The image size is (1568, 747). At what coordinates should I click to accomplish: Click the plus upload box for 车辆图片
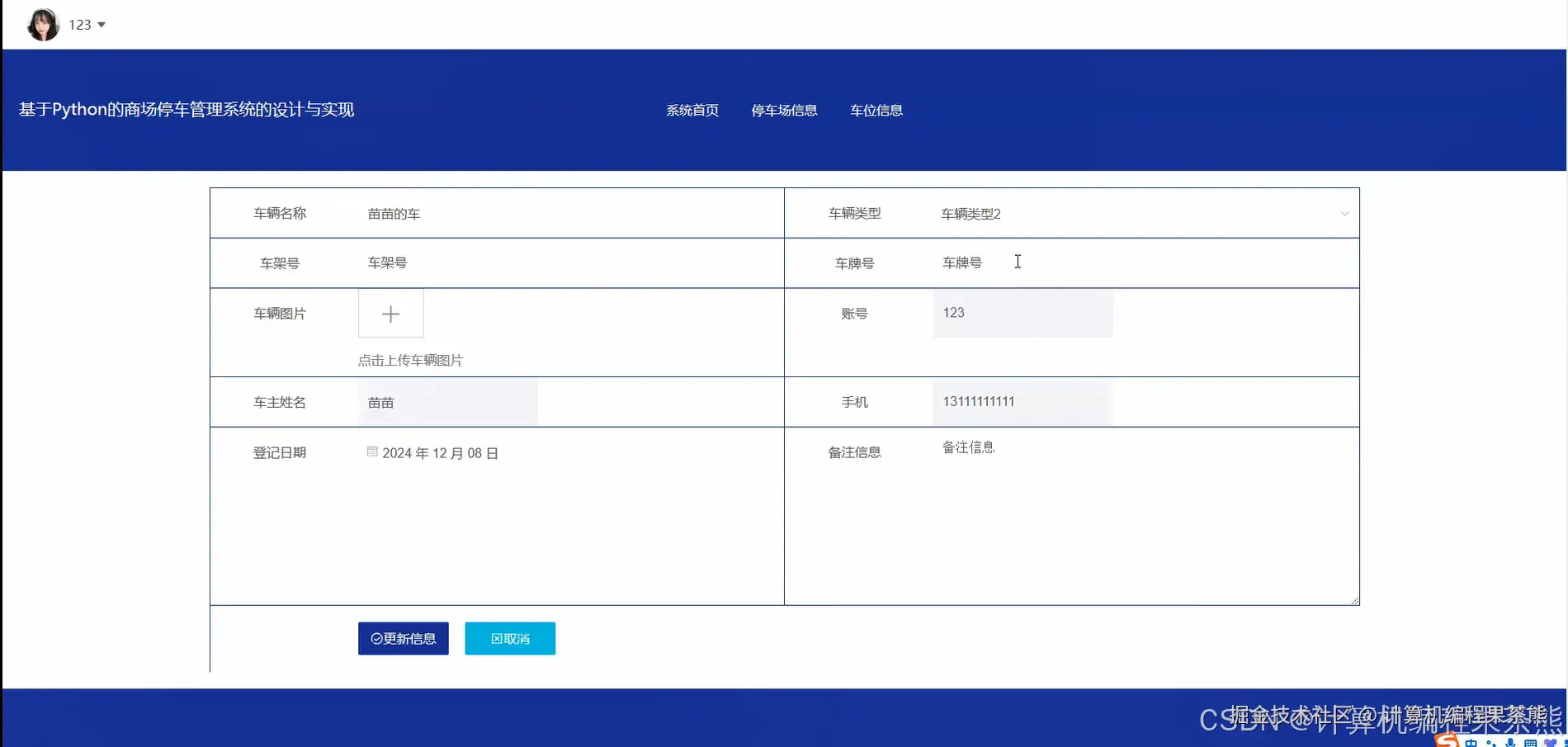(391, 313)
